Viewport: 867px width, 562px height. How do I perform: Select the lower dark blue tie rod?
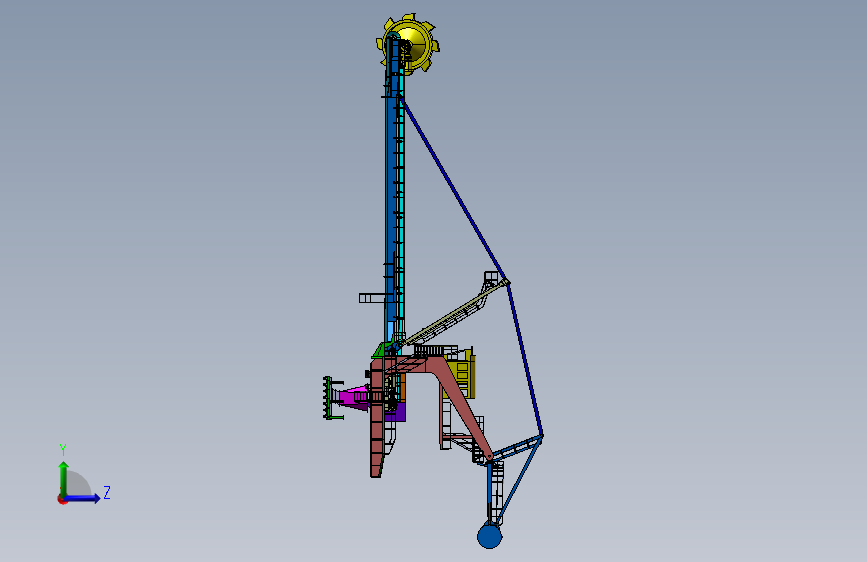pyautogui.click(x=525, y=360)
